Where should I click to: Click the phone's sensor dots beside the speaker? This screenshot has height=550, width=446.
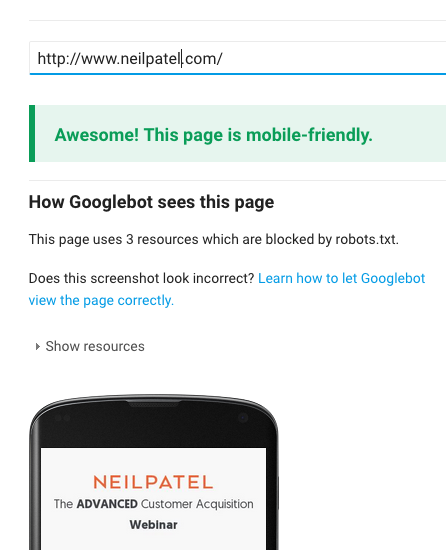click(x=63, y=418)
